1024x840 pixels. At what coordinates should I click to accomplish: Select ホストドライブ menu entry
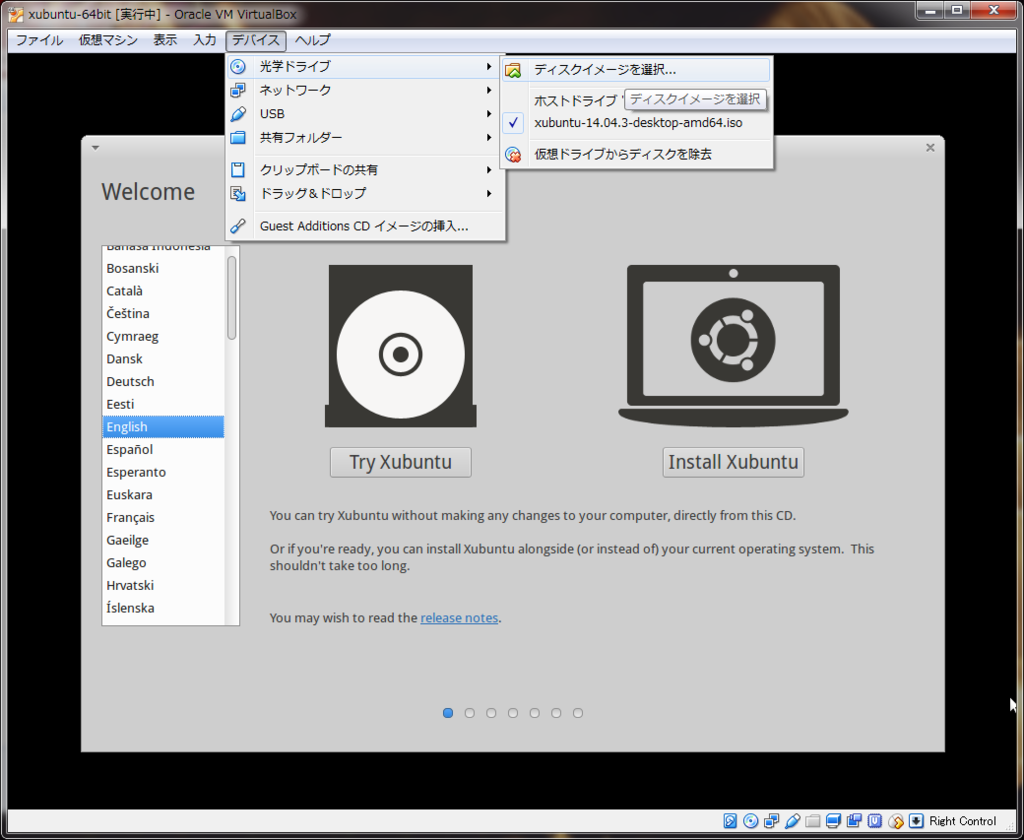point(575,101)
